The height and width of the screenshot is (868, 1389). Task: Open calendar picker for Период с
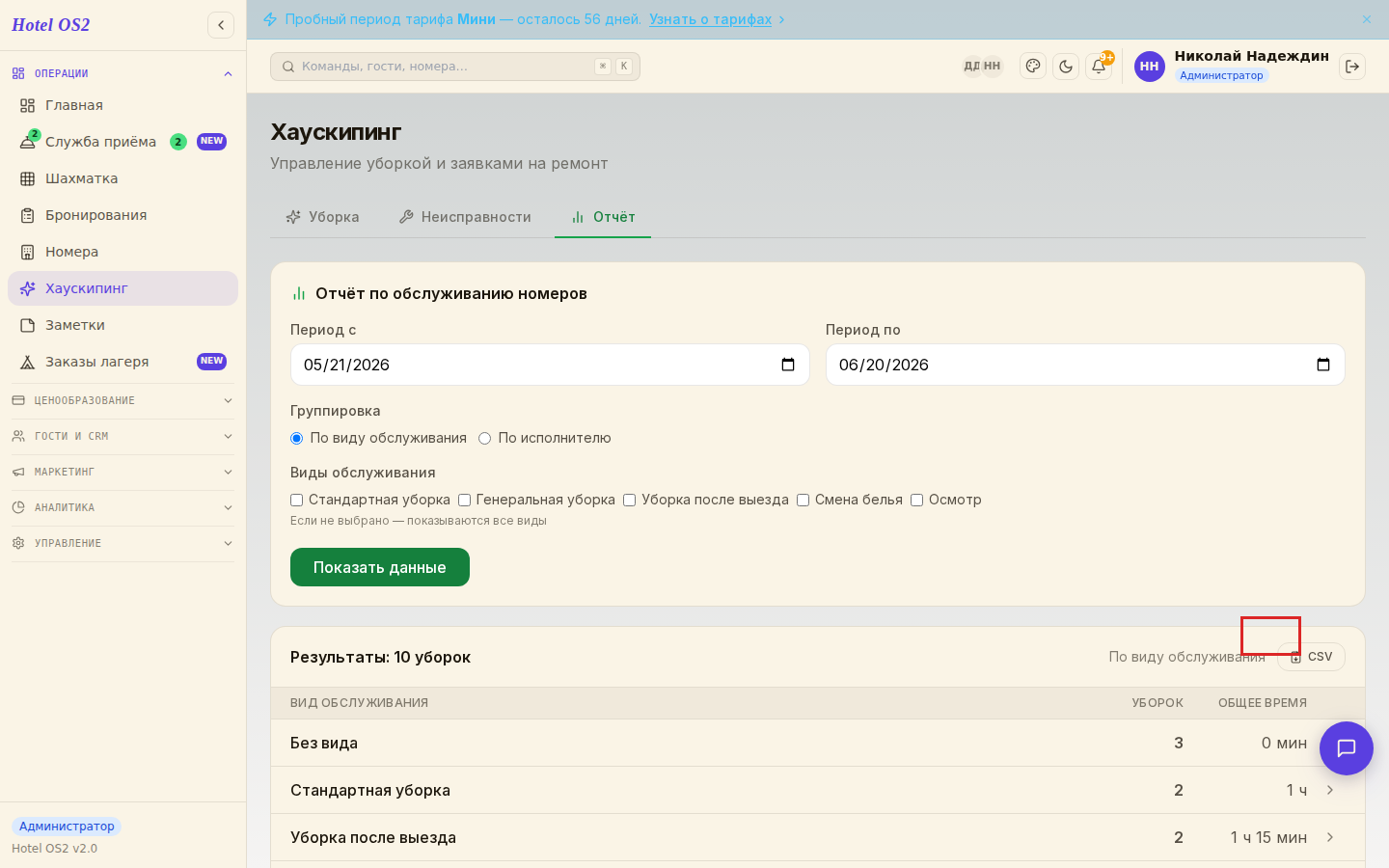(788, 365)
